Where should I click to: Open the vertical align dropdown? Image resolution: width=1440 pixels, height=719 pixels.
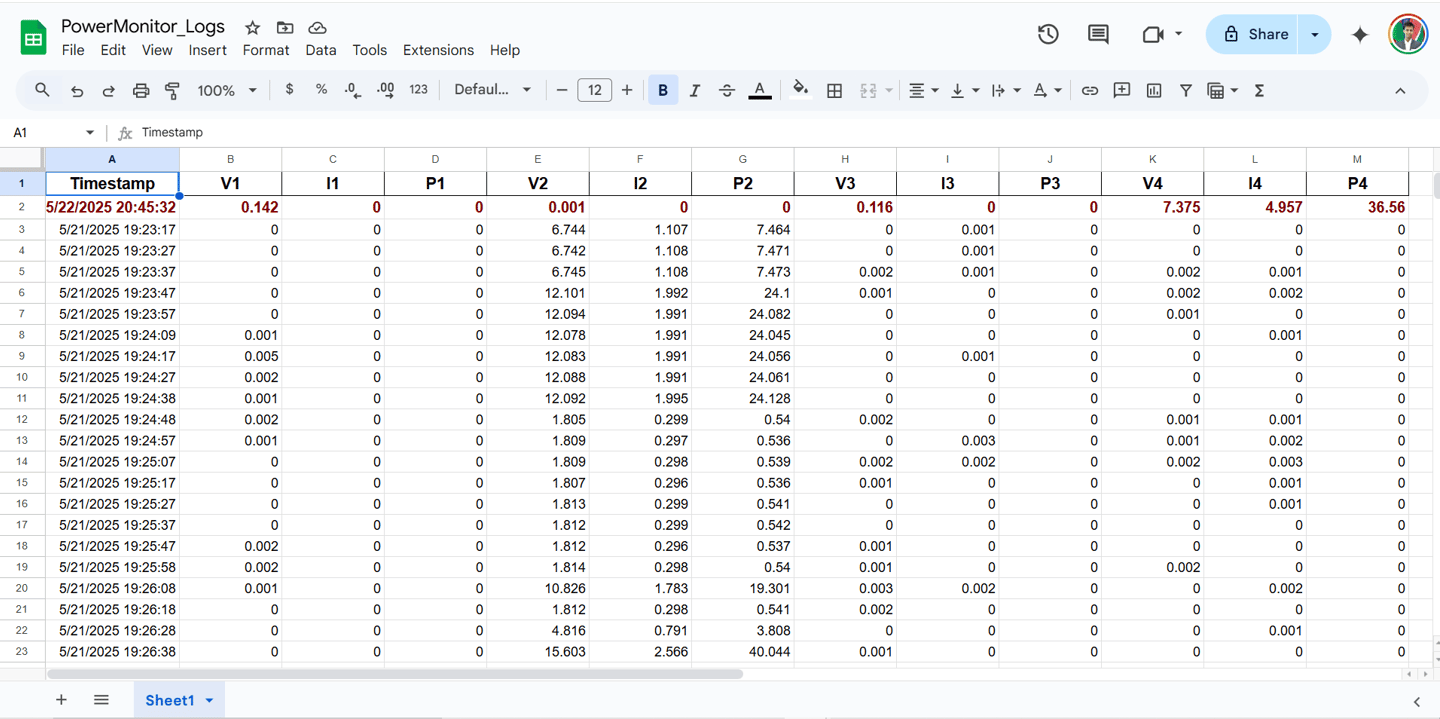click(x=964, y=90)
